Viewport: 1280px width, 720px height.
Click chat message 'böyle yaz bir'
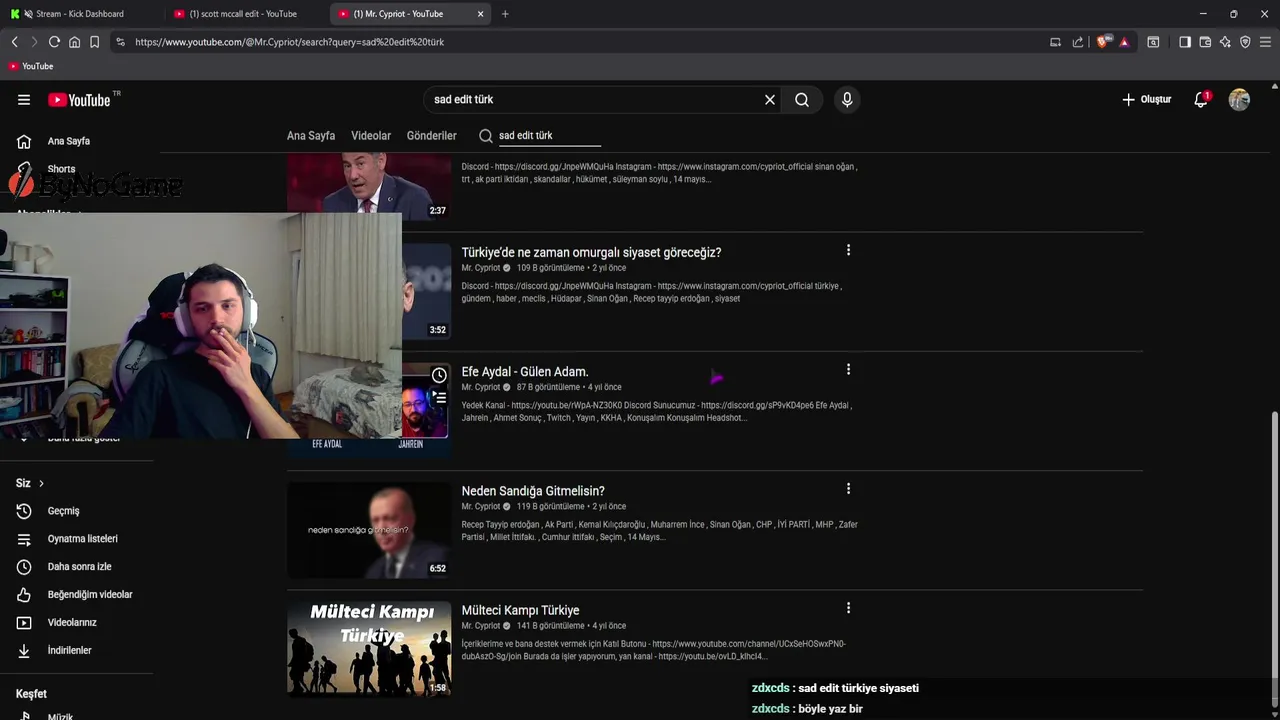(830, 709)
